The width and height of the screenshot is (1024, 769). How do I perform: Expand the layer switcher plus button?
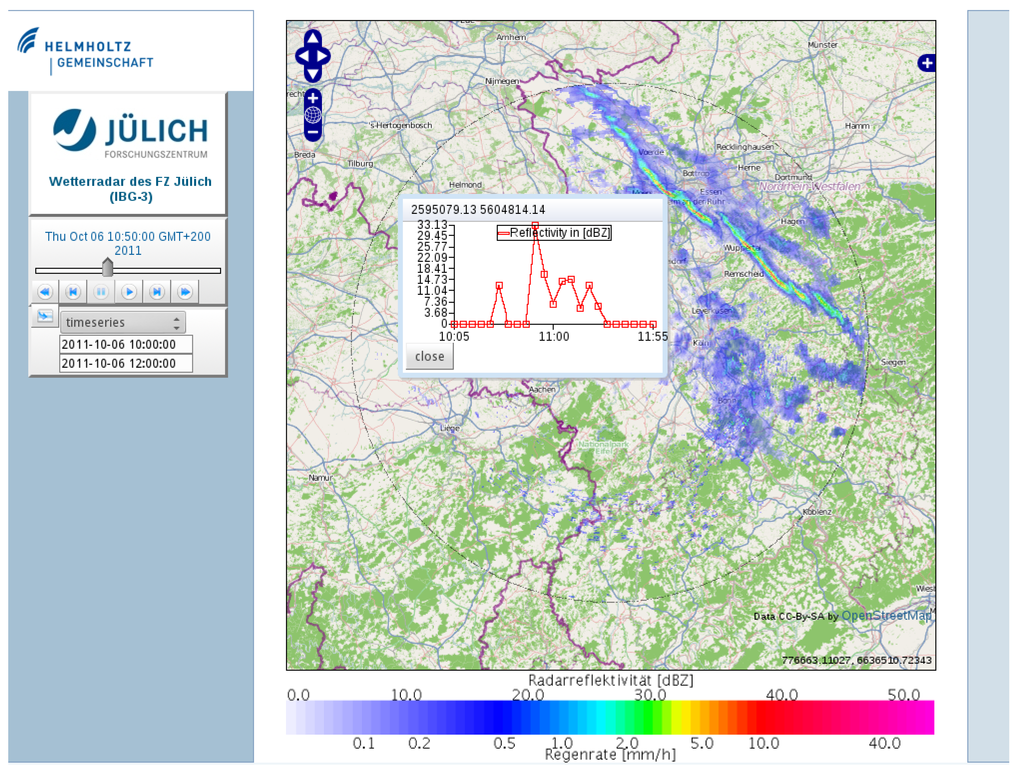click(x=927, y=63)
